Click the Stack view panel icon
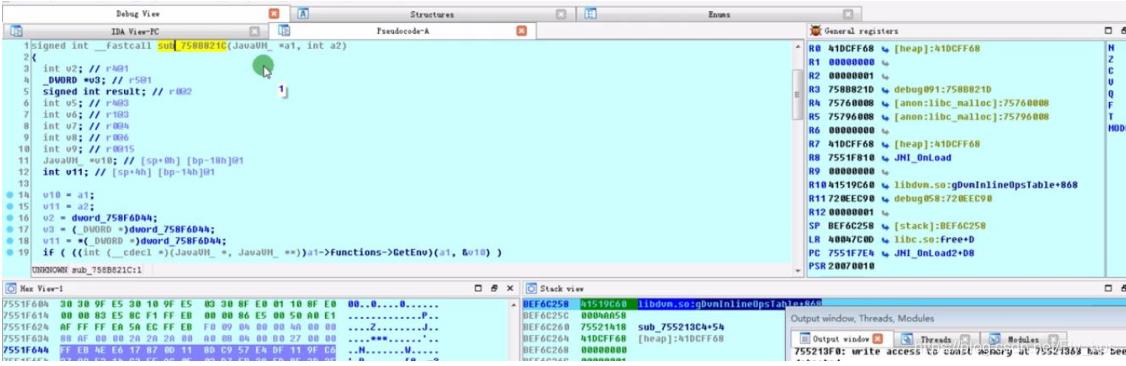 pos(532,288)
